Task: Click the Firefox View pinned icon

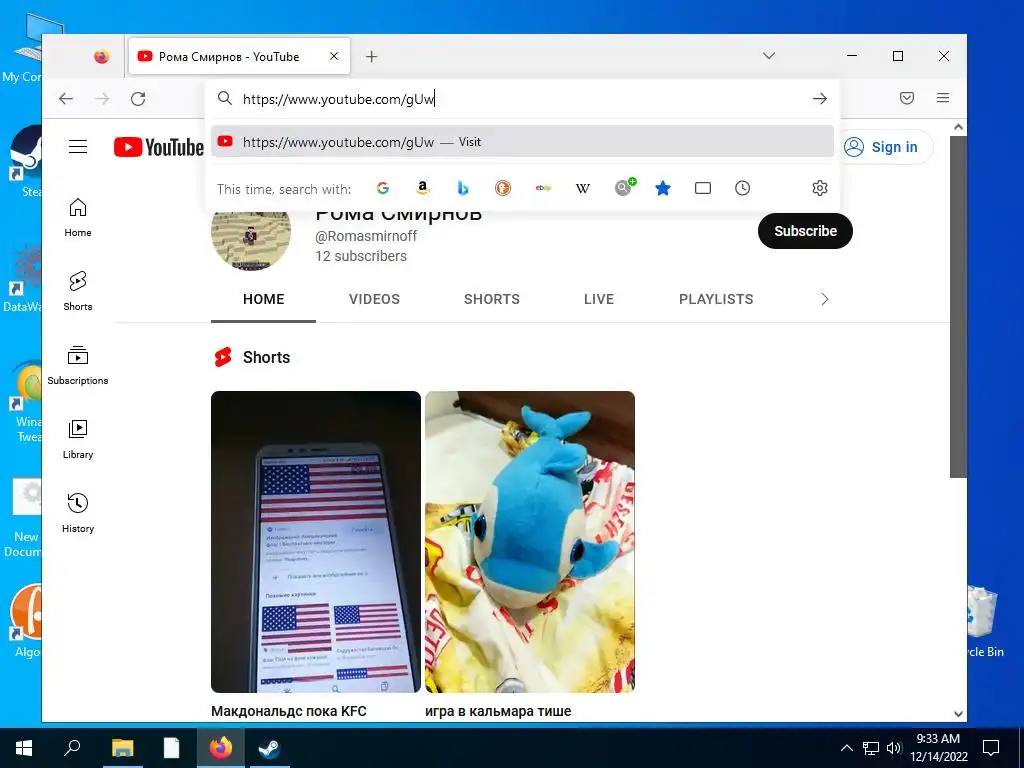Action: [101, 57]
